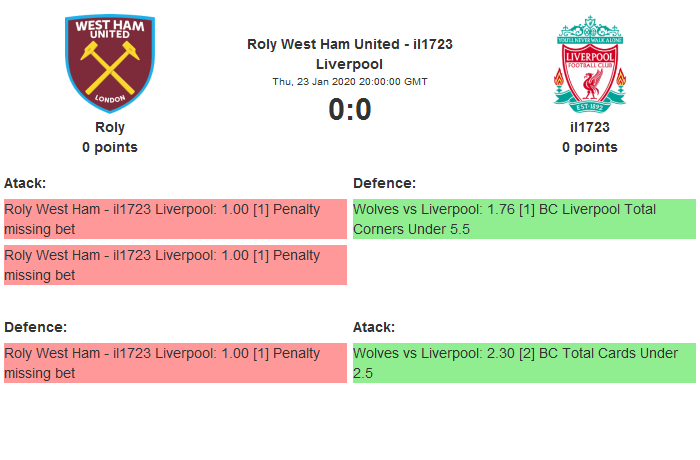Click the crossed hammers on West Ham crest
Viewport: 700px width, 460px height.
coord(110,67)
